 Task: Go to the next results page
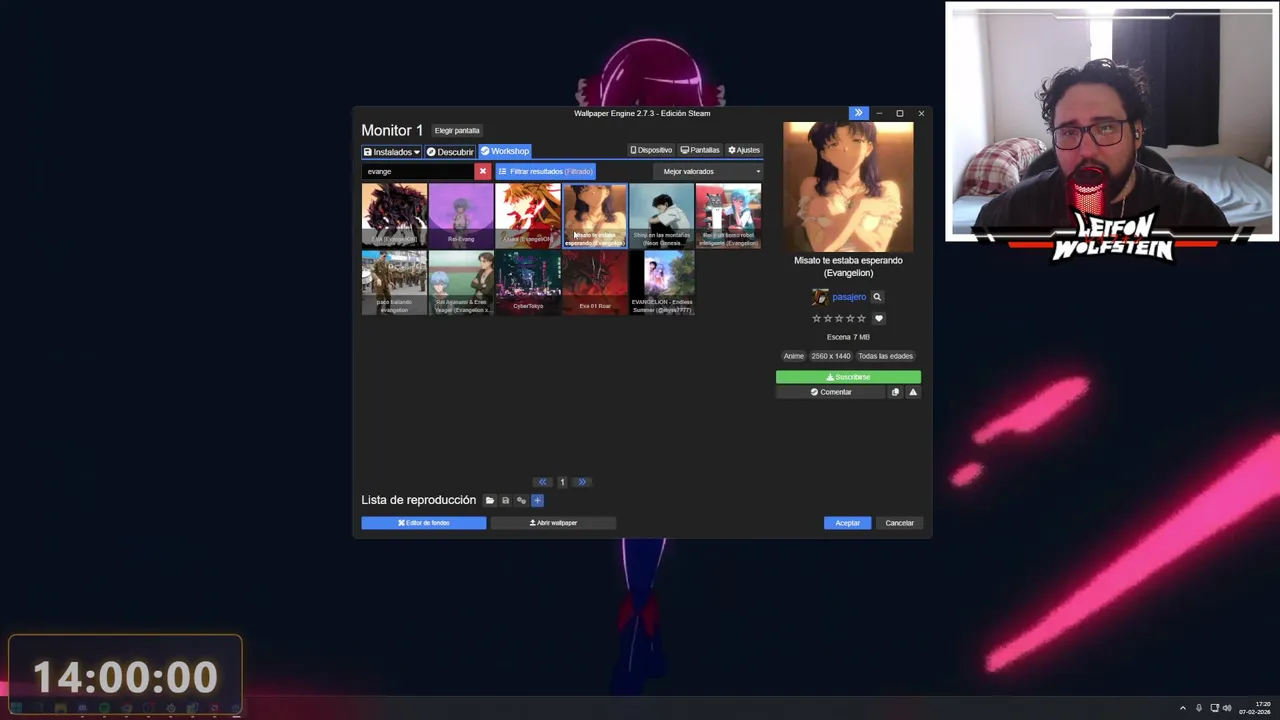pyautogui.click(x=582, y=482)
